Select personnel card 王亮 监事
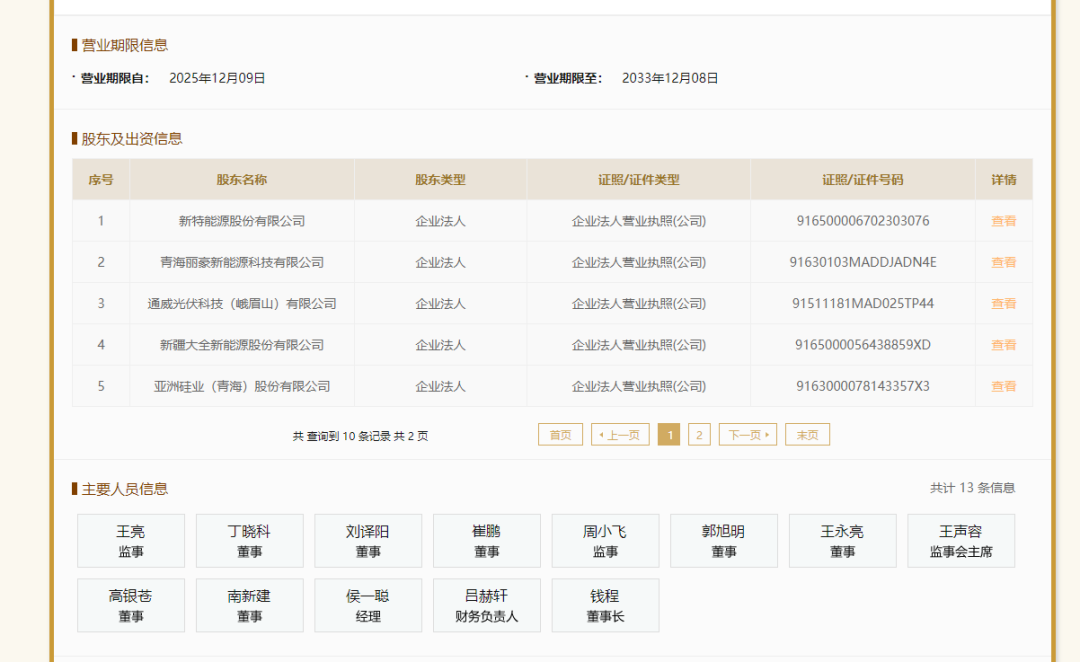This screenshot has width=1080, height=662. [x=131, y=541]
